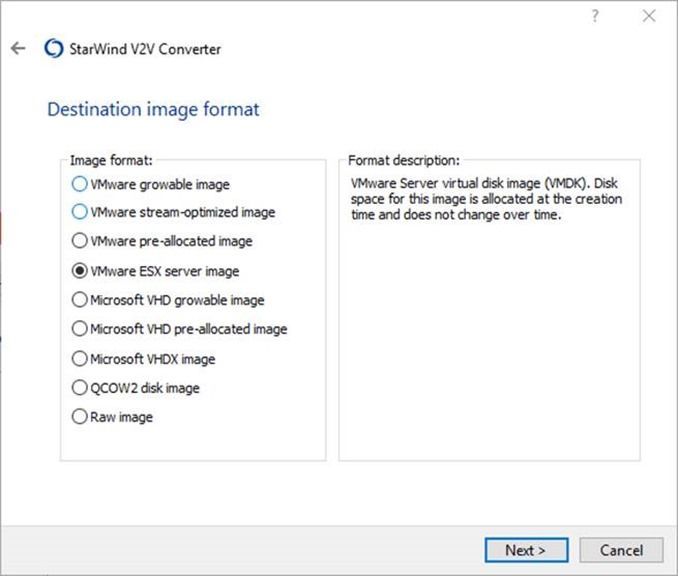Click the StarWind V2V Converter title
This screenshot has height=576, width=678.
tap(145, 49)
